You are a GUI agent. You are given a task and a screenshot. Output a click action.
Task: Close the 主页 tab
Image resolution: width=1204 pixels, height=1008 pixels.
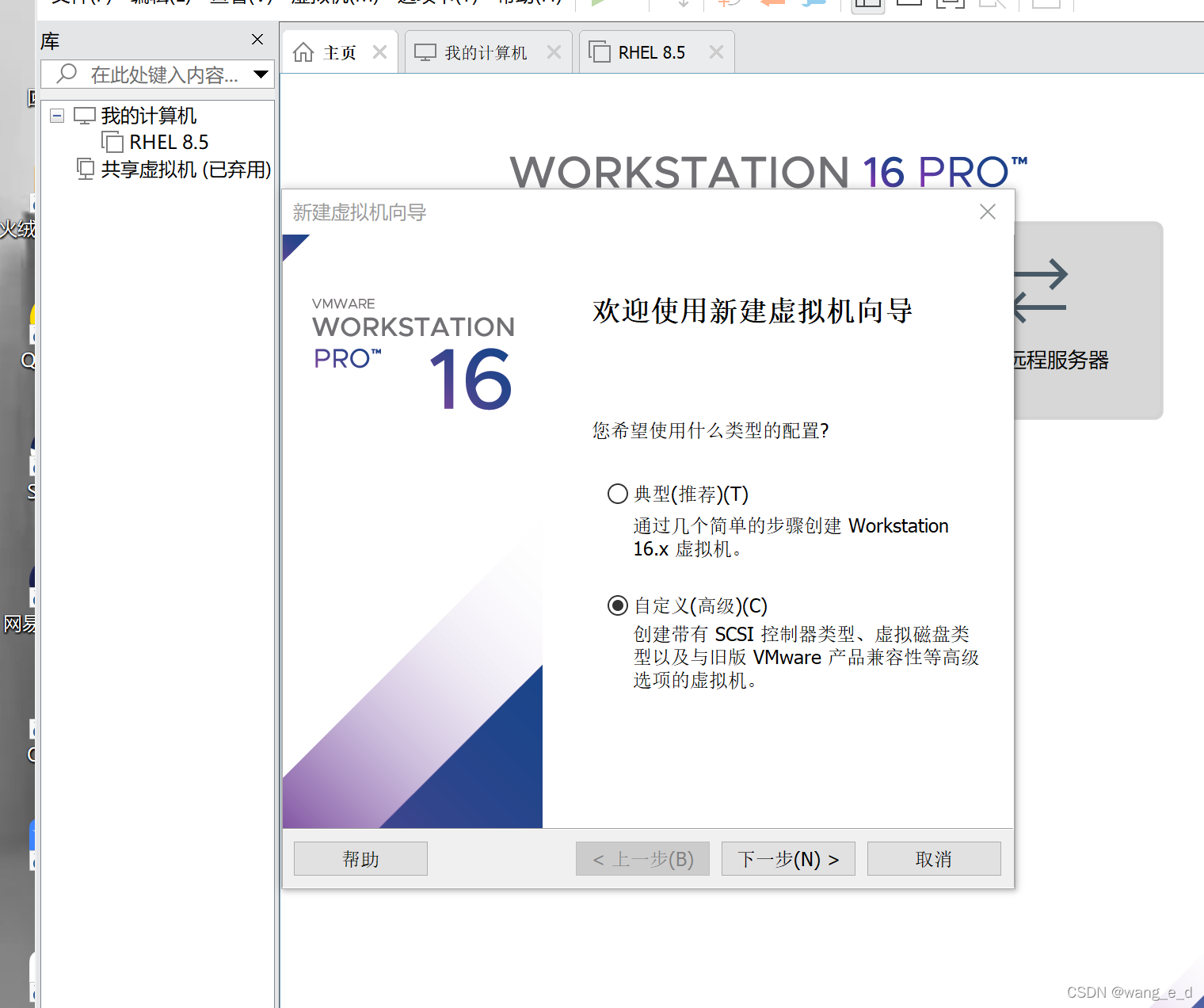(x=379, y=52)
